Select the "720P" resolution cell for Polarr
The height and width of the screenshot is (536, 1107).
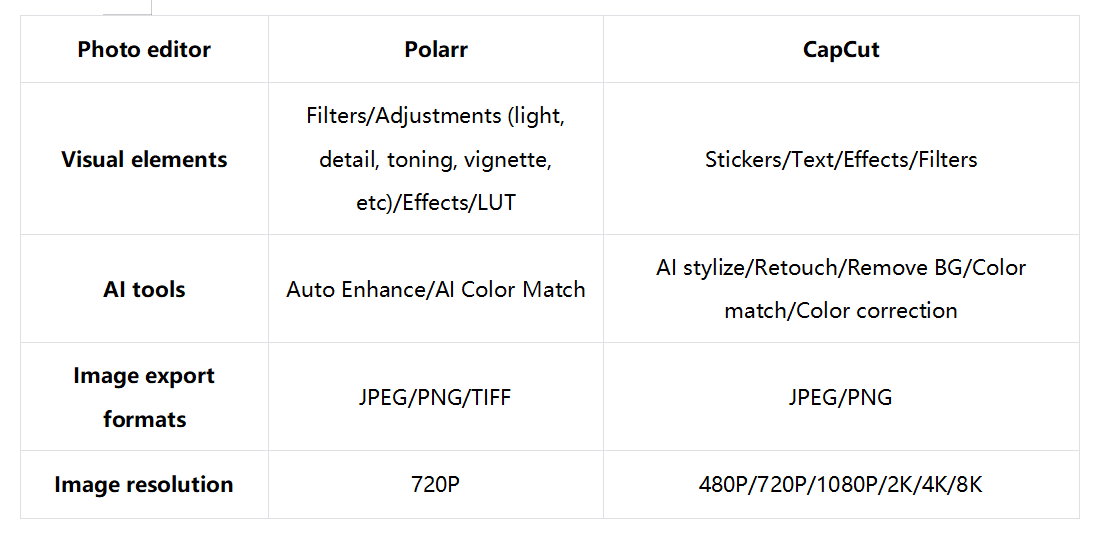[x=436, y=485]
